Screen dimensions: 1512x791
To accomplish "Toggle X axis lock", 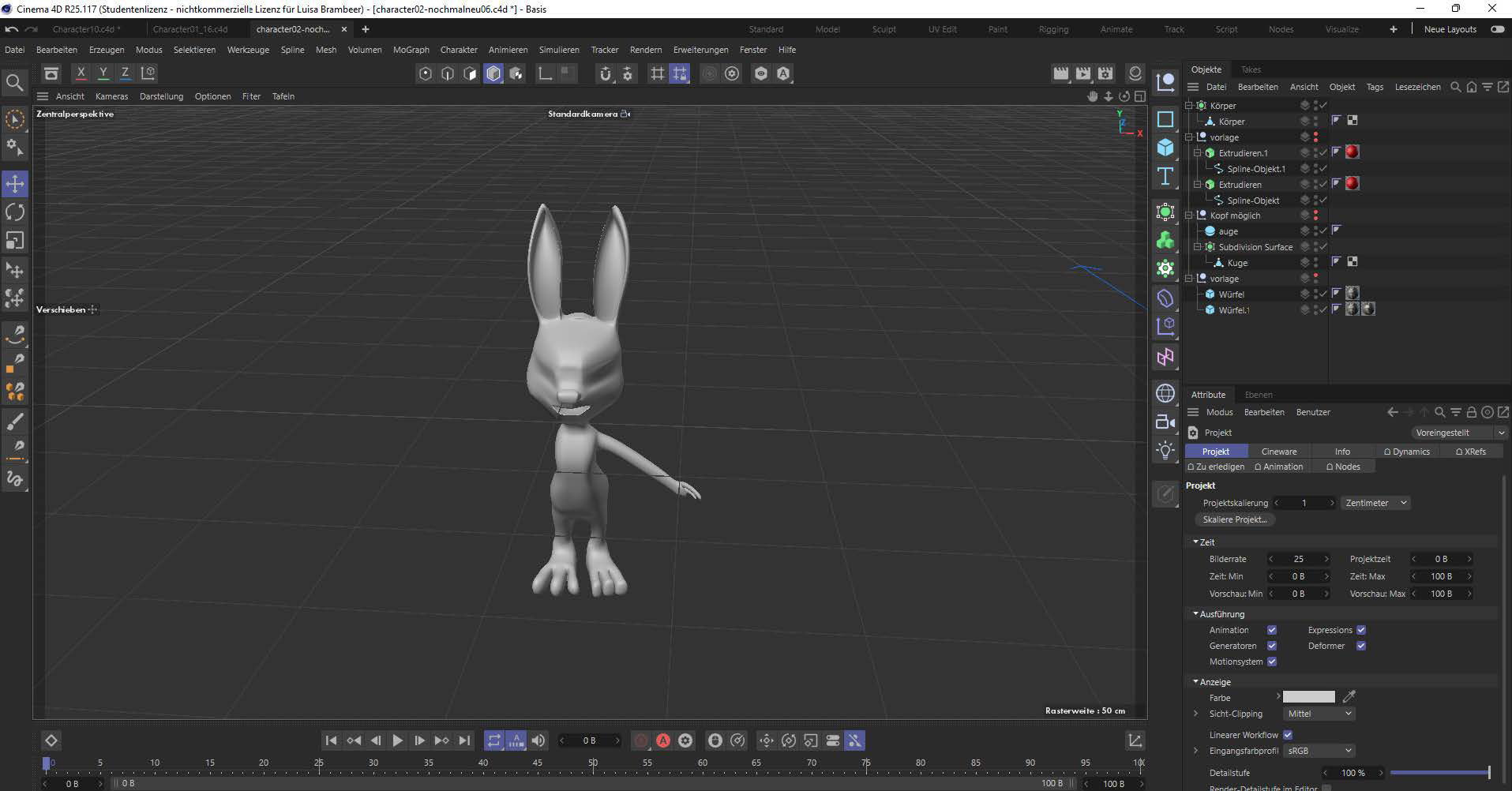I will point(81,73).
